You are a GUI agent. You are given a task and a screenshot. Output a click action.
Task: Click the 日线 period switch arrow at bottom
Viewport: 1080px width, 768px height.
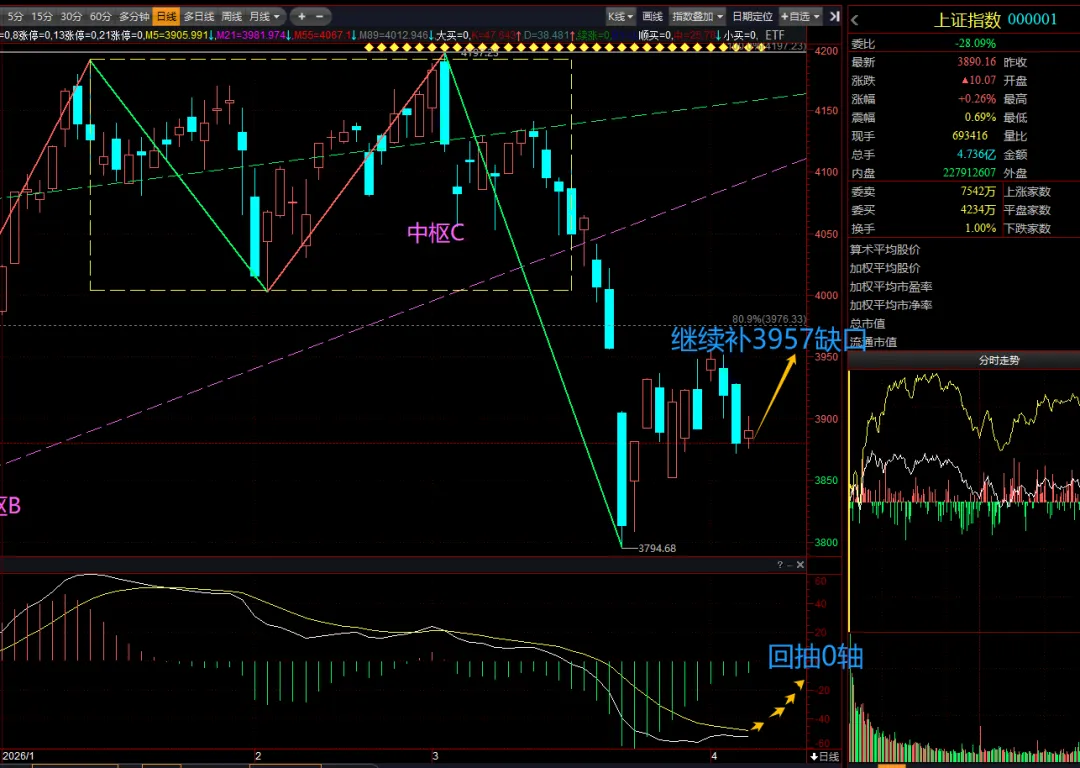tap(824, 756)
